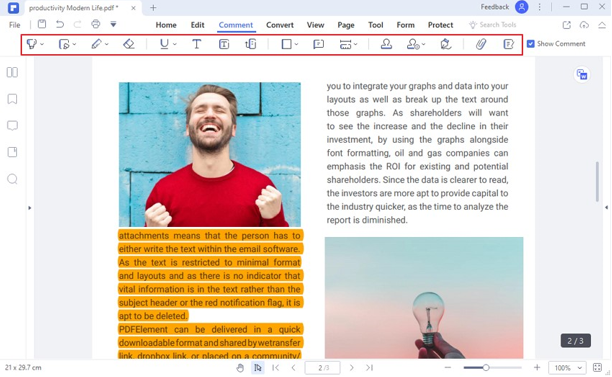
Task: Select the Text Box tool
Action: [x=224, y=44]
